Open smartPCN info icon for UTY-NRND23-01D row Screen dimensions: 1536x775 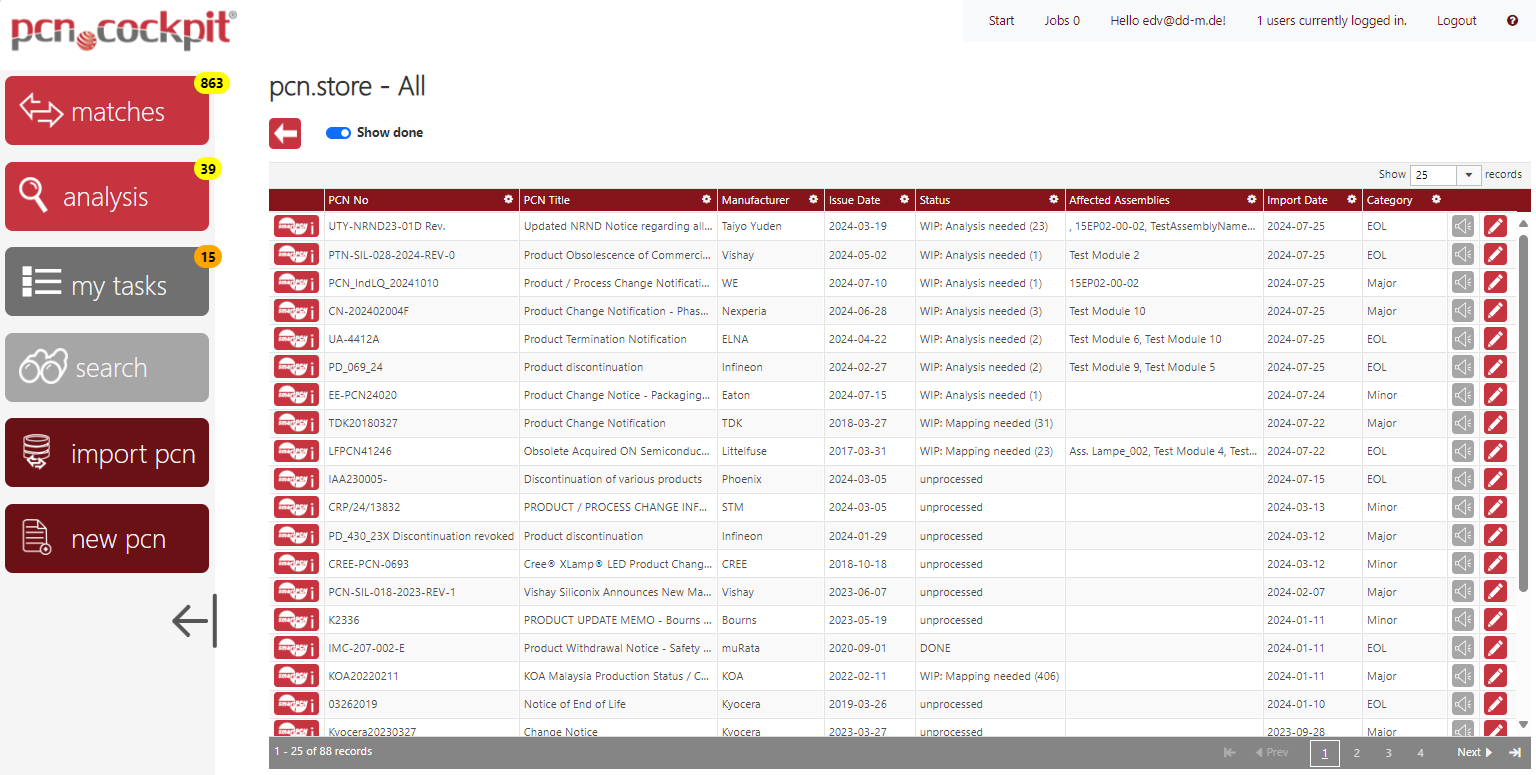pos(296,227)
